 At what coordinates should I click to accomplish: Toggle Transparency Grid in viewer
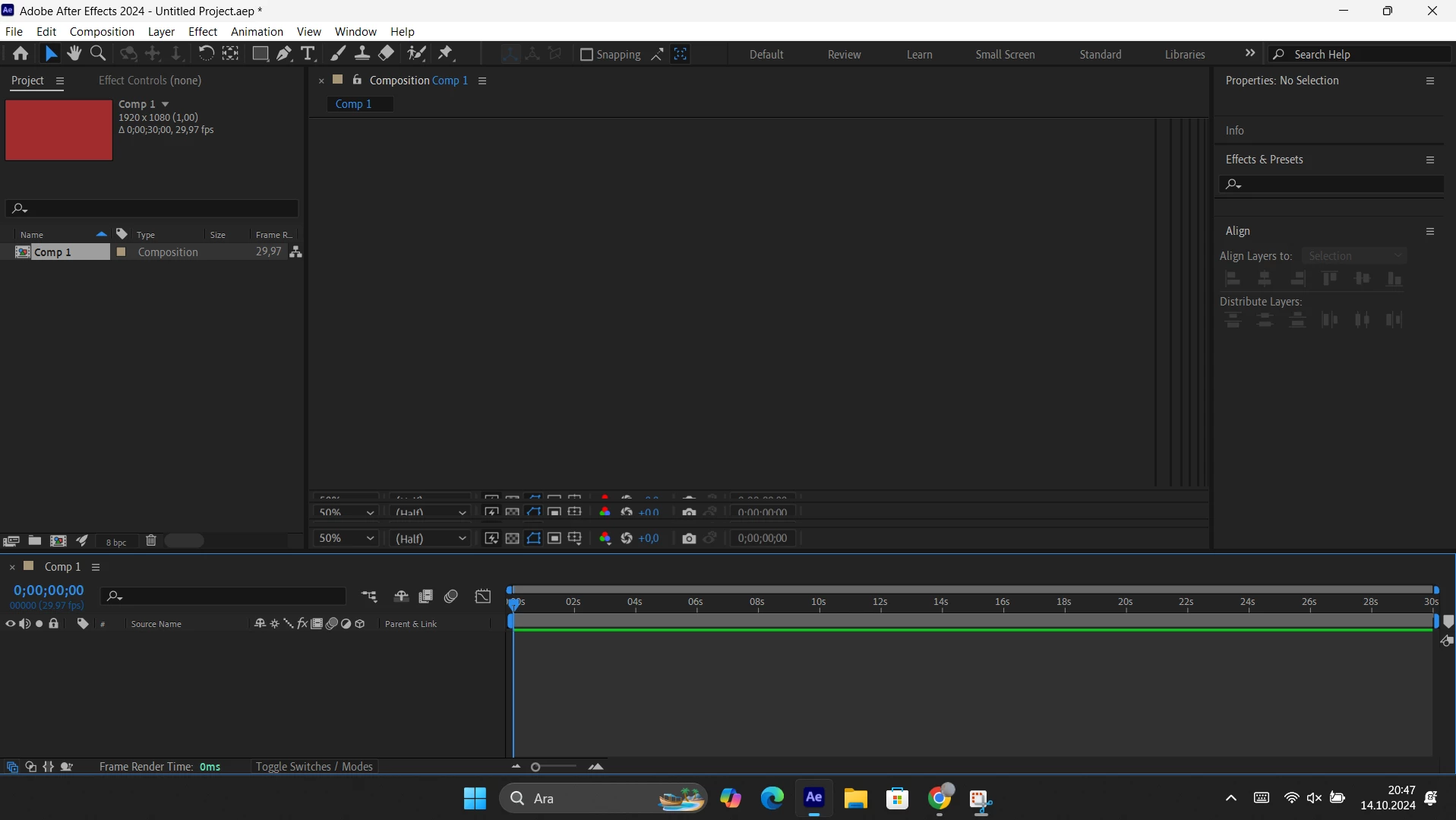513,538
